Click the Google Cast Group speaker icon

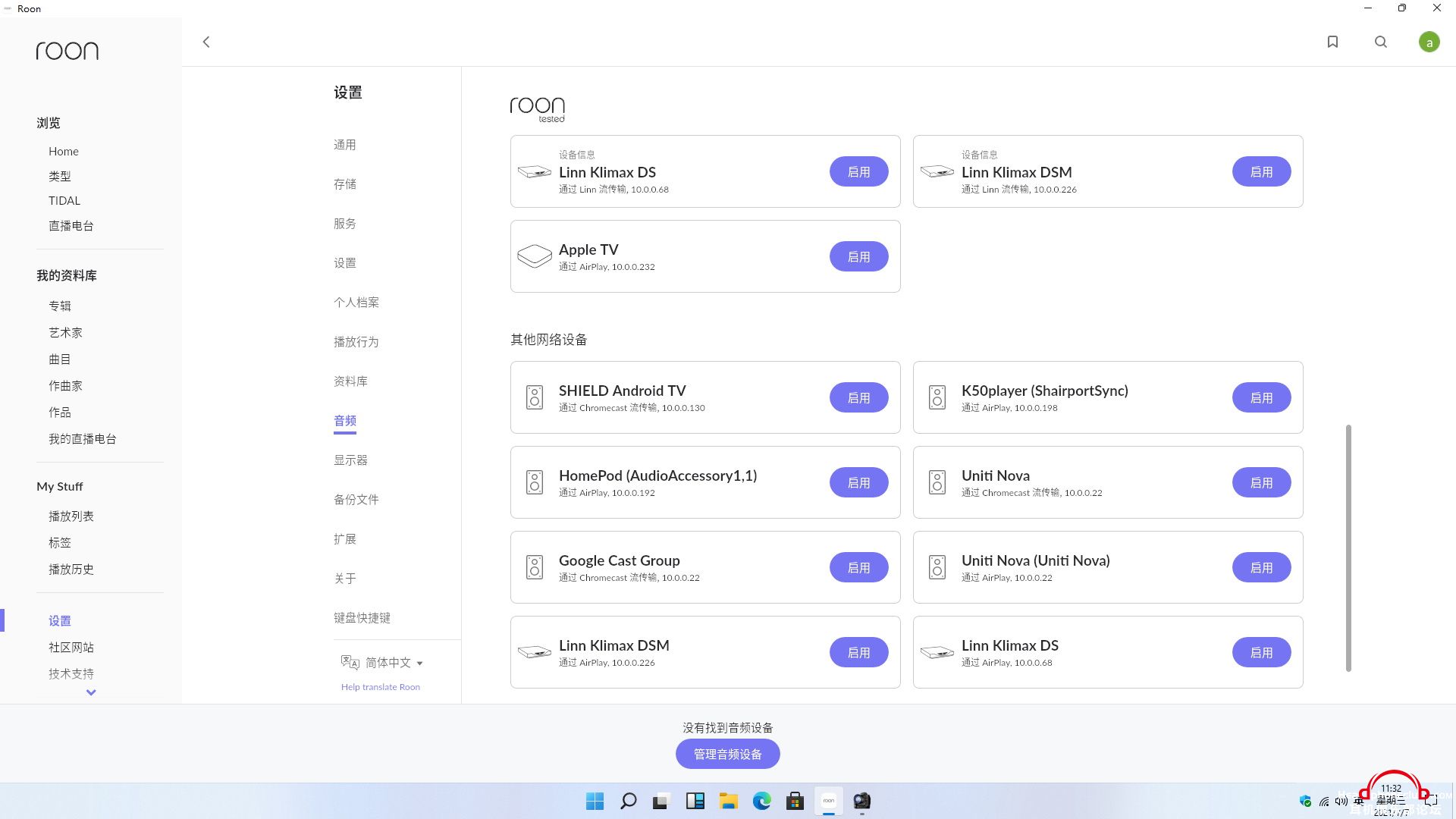click(535, 567)
